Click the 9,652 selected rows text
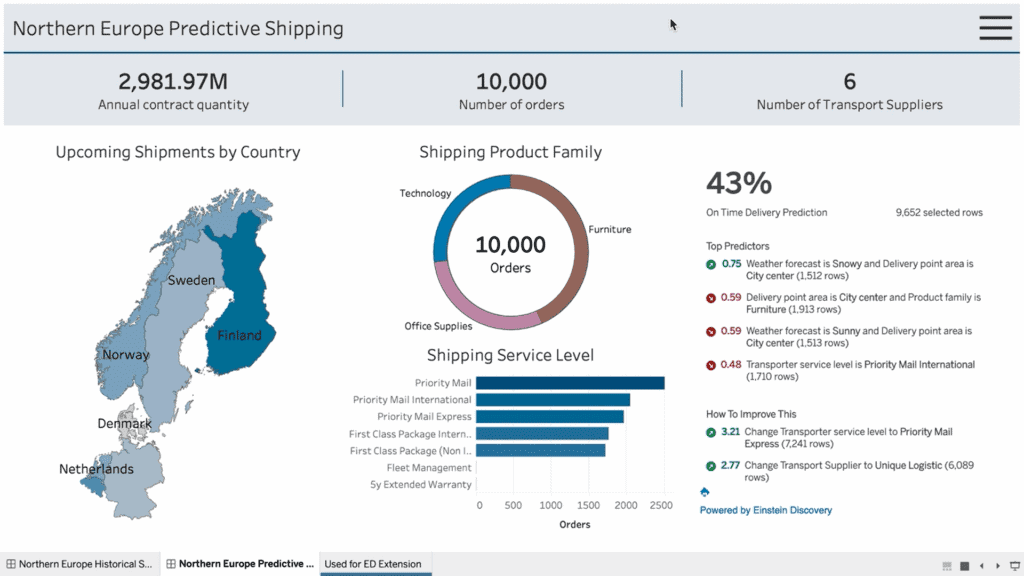Viewport: 1024px width, 576px height. click(x=939, y=212)
